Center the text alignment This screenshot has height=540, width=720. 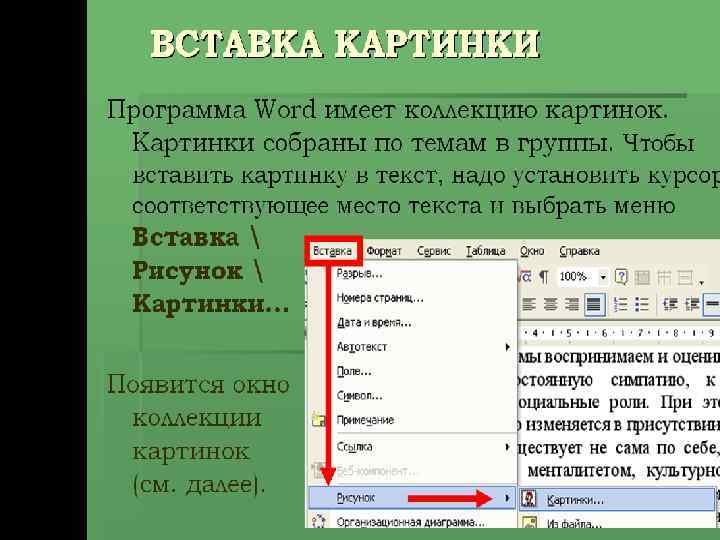point(550,304)
